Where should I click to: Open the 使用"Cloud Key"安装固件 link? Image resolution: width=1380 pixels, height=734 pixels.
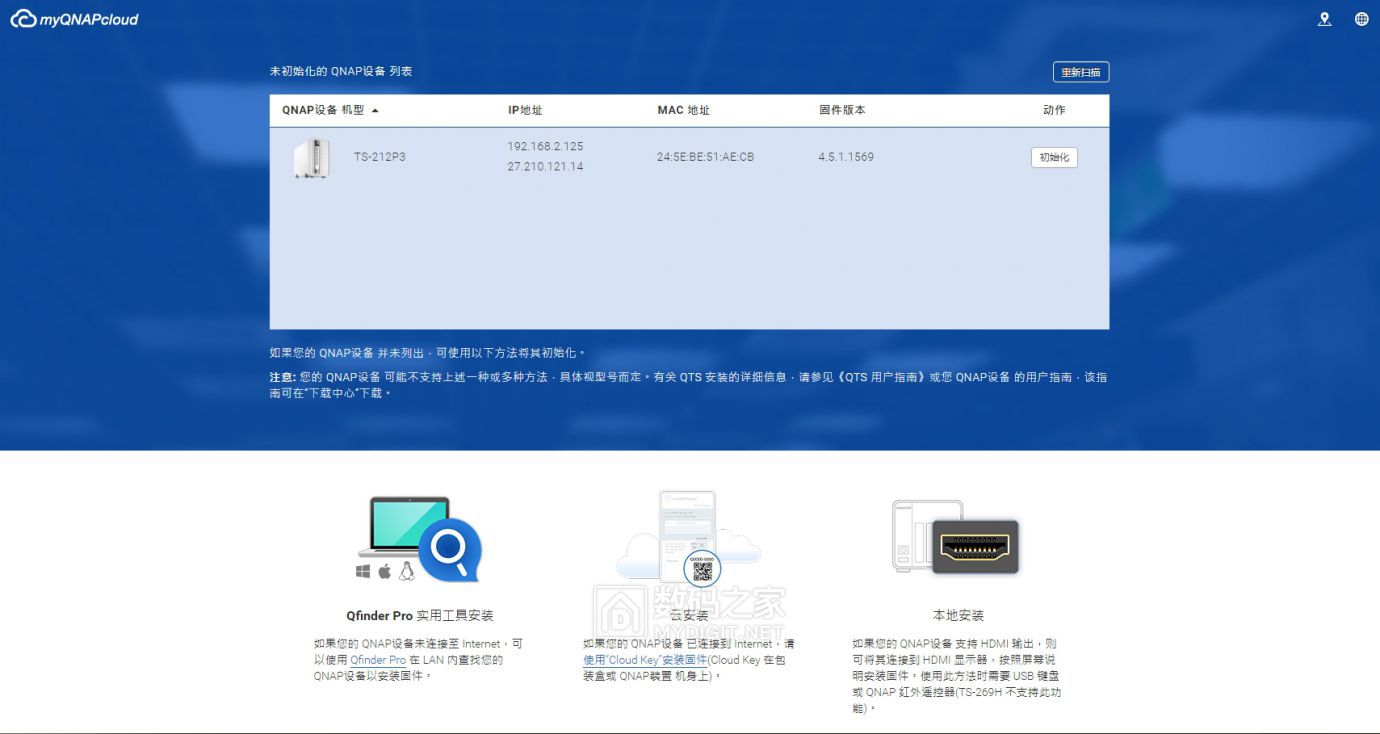[x=645, y=660]
